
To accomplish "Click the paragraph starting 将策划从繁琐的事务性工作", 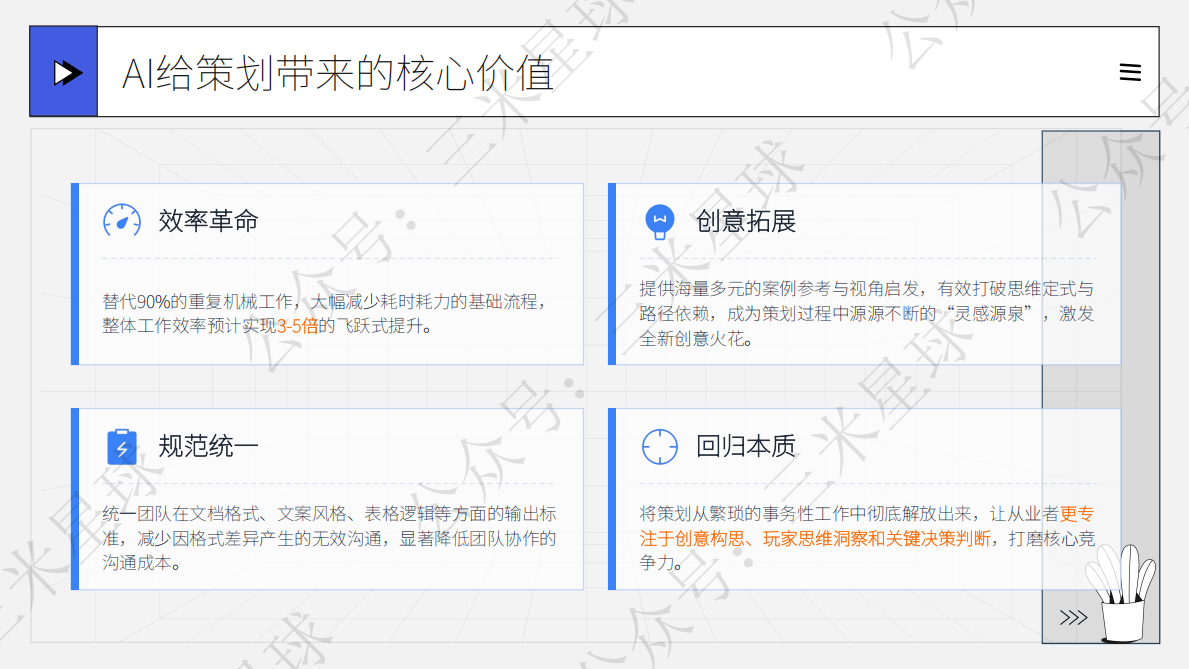I will [867, 539].
